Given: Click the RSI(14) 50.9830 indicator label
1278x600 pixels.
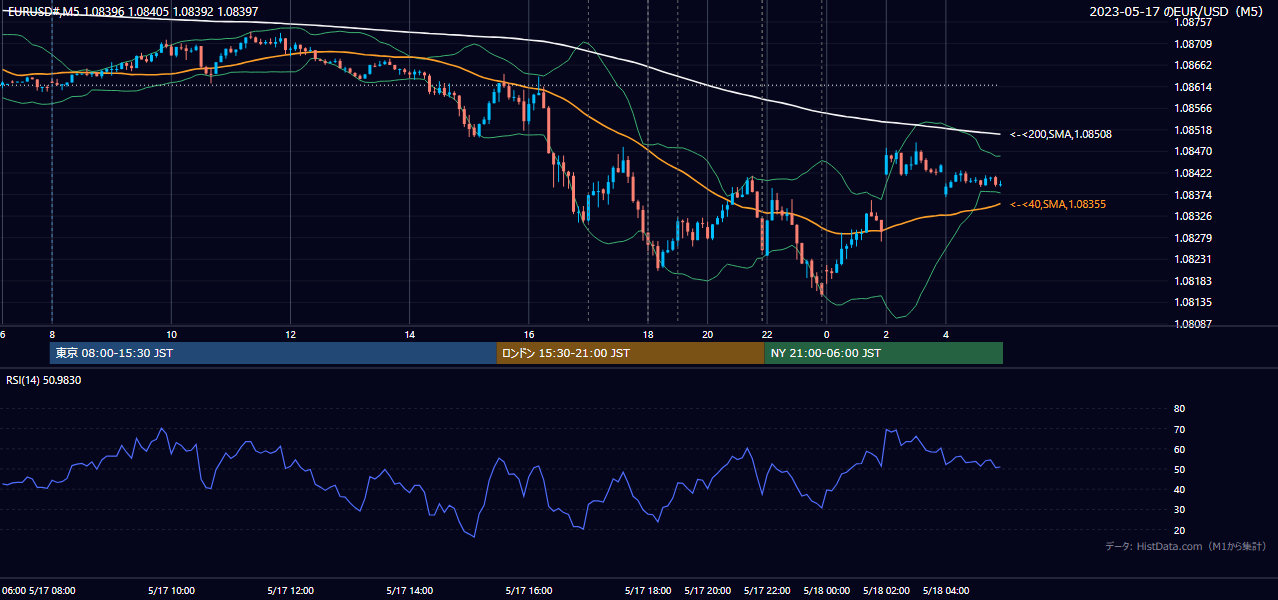Looking at the screenshot, I should coord(44,380).
